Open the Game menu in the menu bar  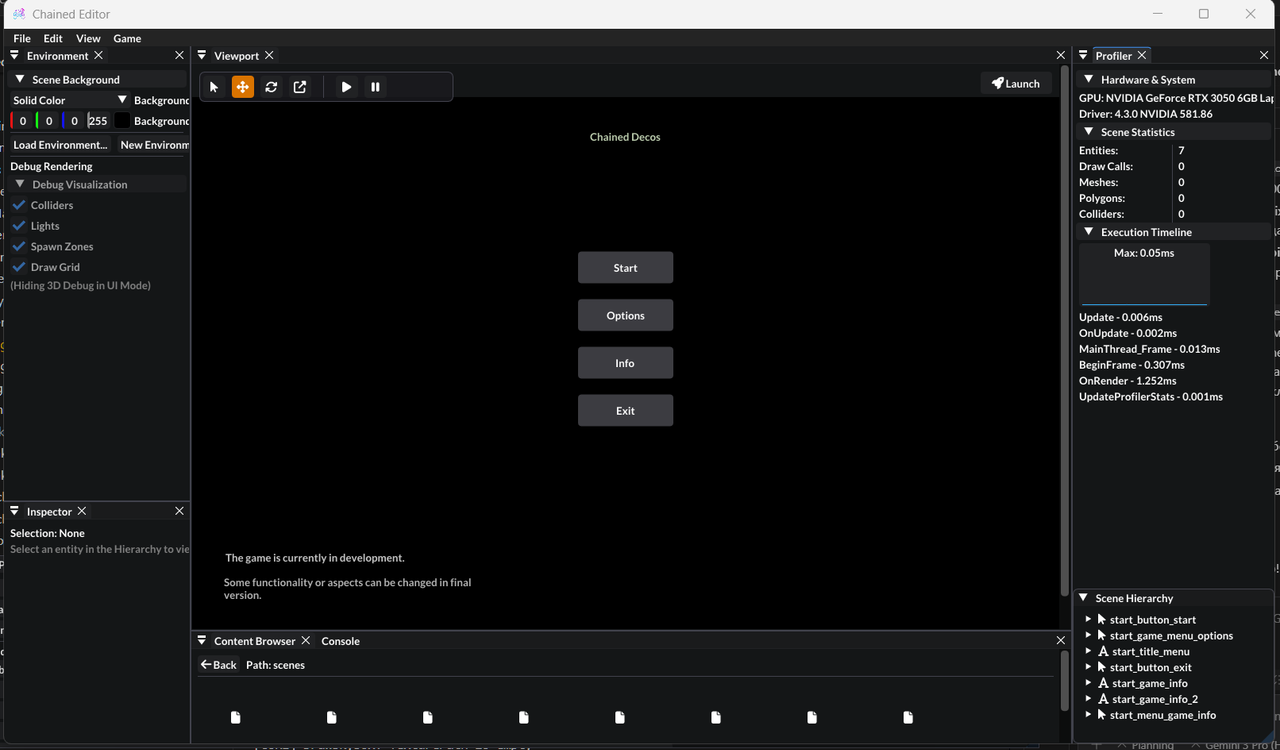point(126,38)
